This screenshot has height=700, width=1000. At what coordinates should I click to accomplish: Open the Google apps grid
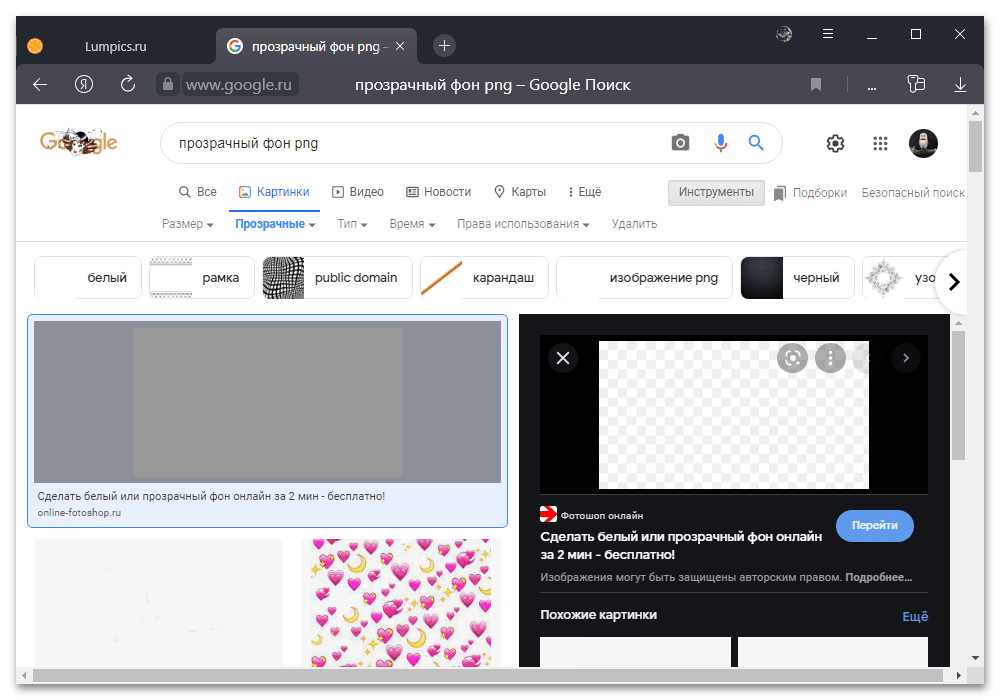tap(880, 144)
